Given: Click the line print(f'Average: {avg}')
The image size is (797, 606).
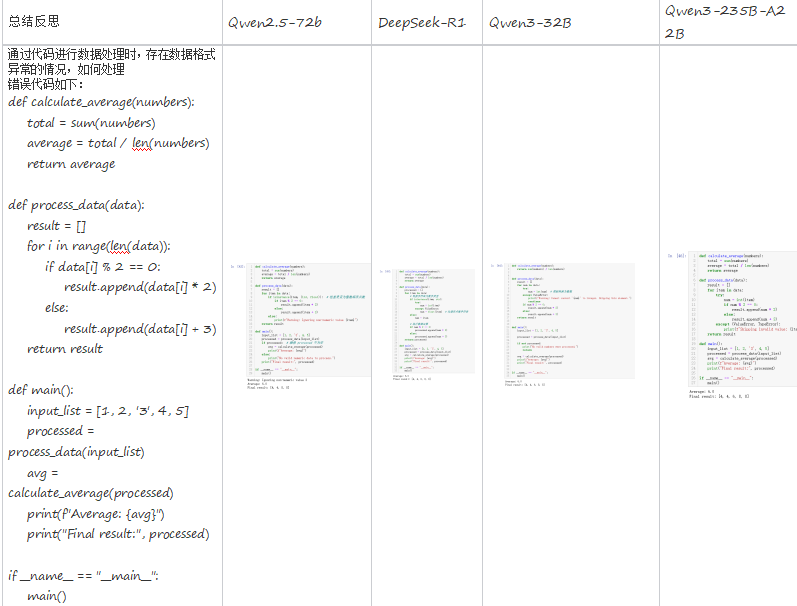Looking at the screenshot, I should click(96, 514).
